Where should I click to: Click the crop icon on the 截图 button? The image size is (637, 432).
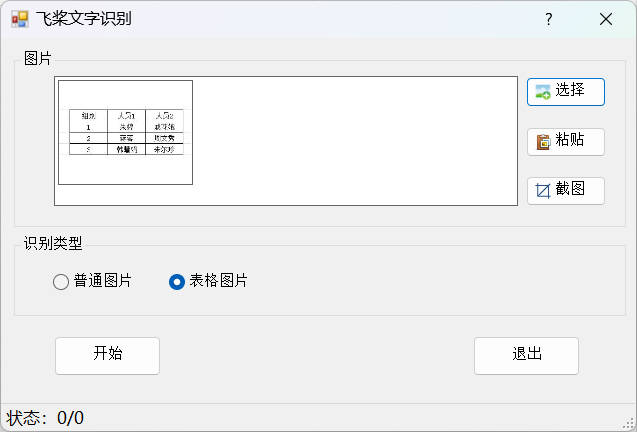click(x=543, y=190)
